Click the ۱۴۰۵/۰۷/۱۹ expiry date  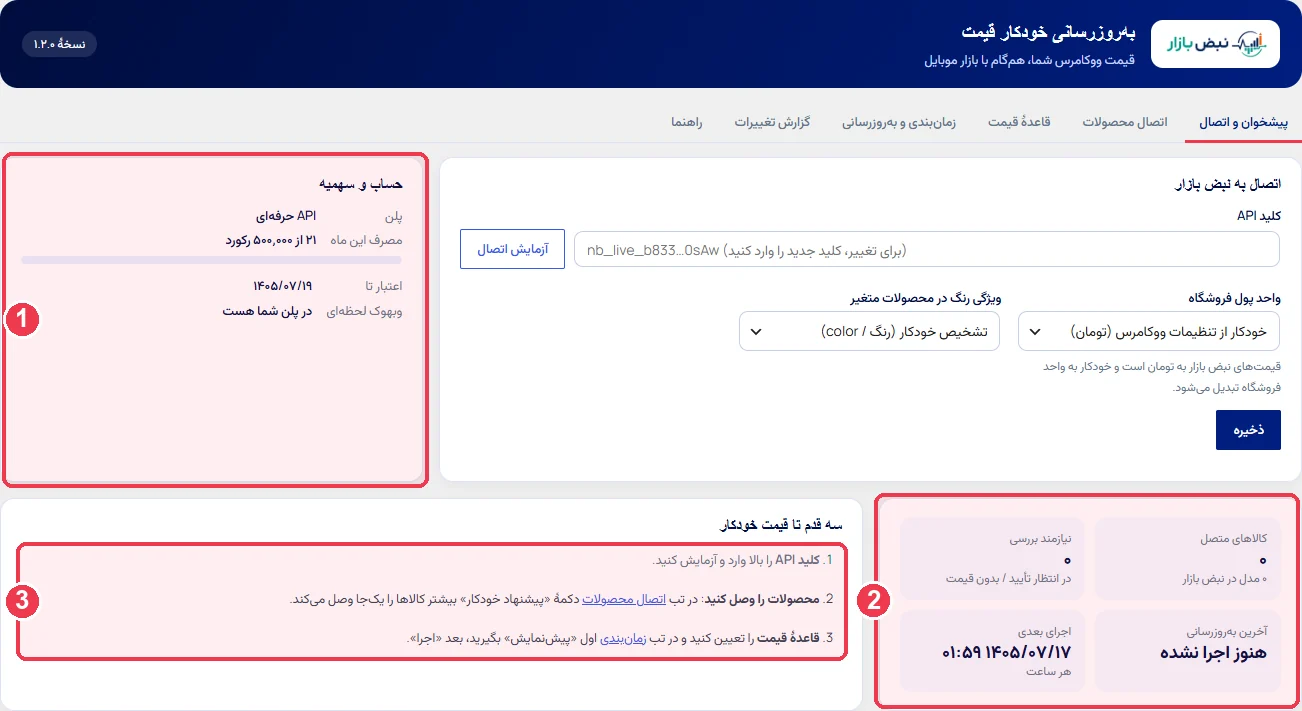coord(285,286)
